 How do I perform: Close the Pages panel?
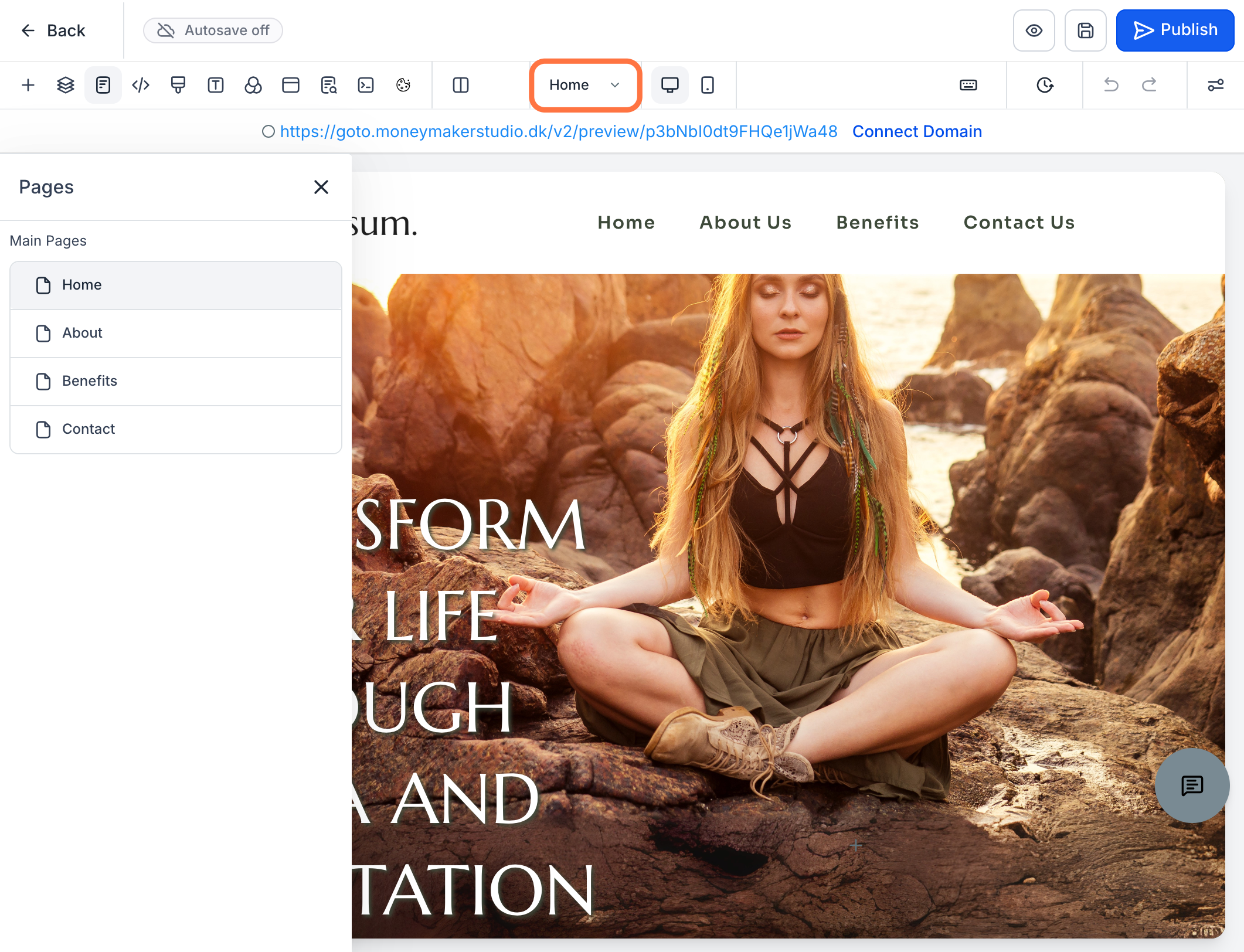[x=321, y=187]
